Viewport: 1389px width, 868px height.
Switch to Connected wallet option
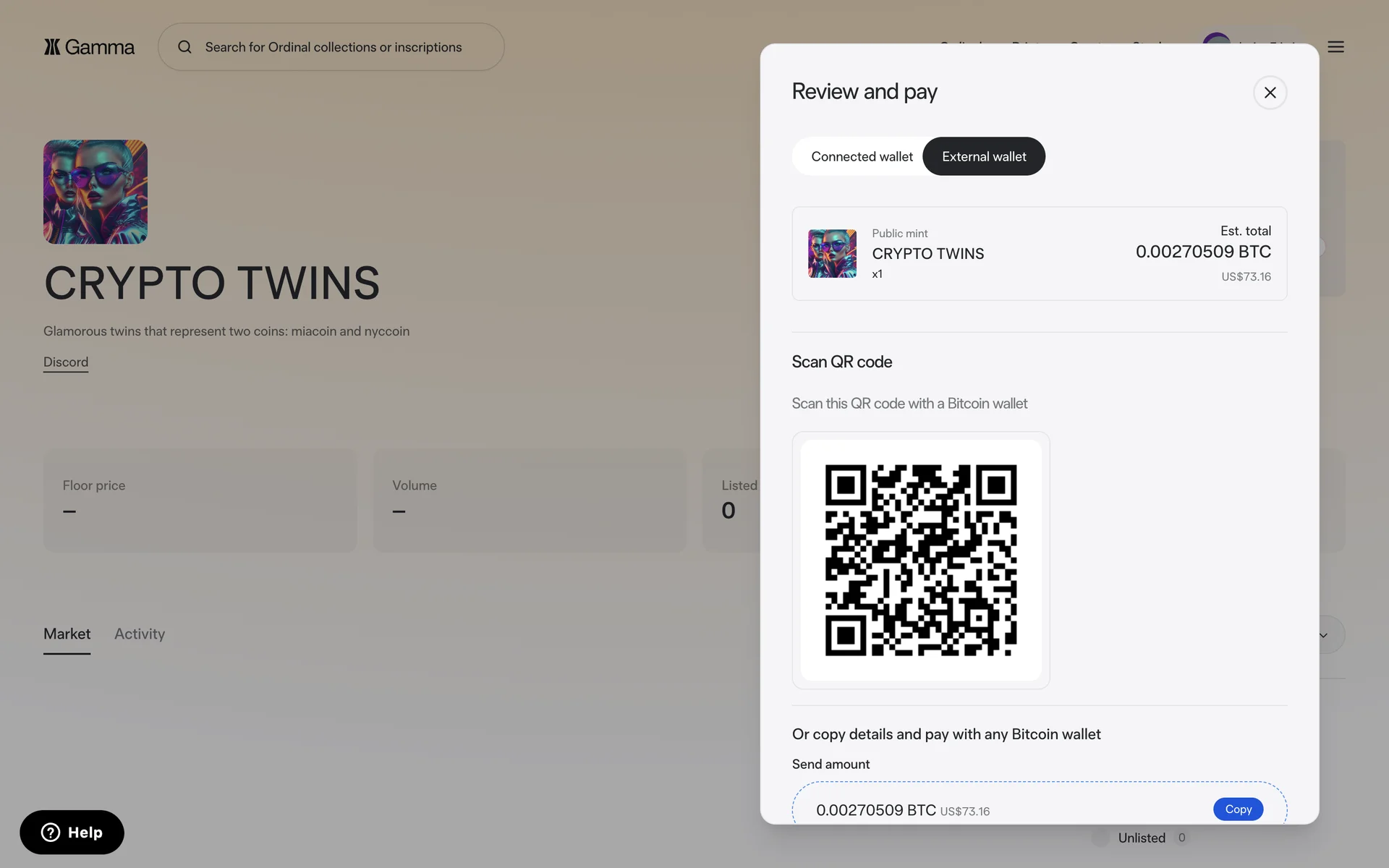click(862, 156)
